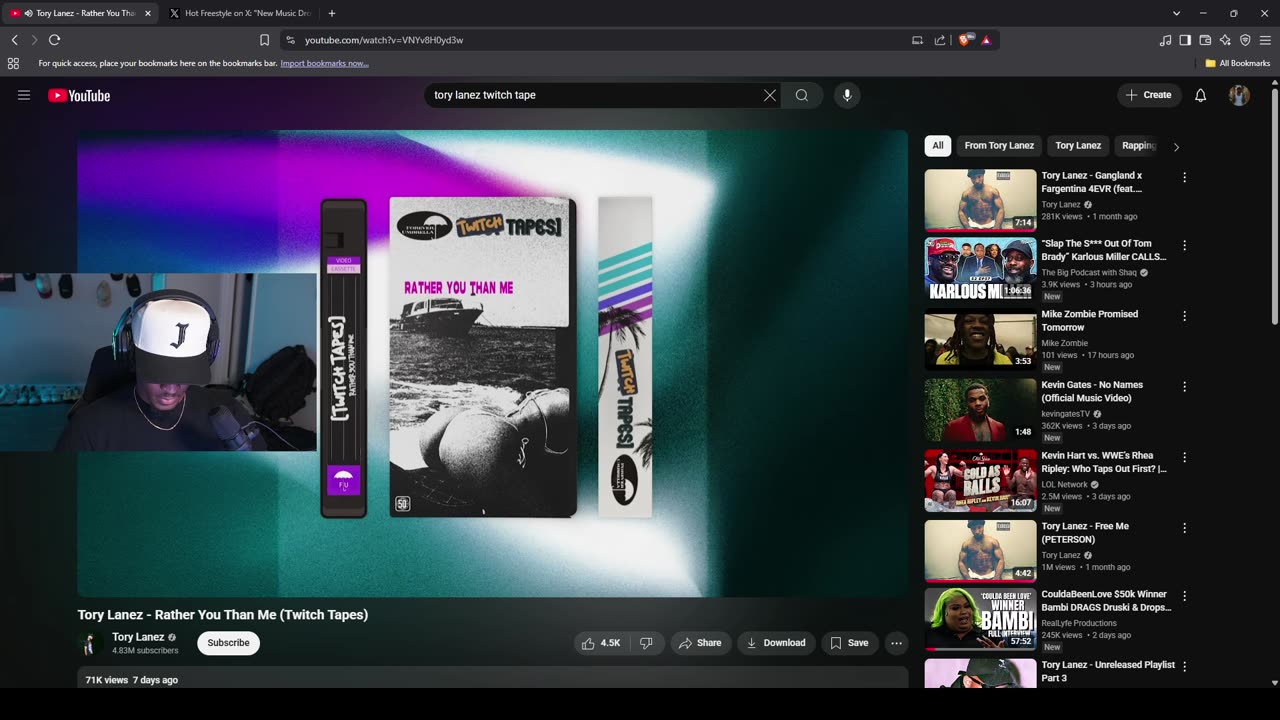
Task: Click the search magnifier button
Action: click(x=802, y=95)
